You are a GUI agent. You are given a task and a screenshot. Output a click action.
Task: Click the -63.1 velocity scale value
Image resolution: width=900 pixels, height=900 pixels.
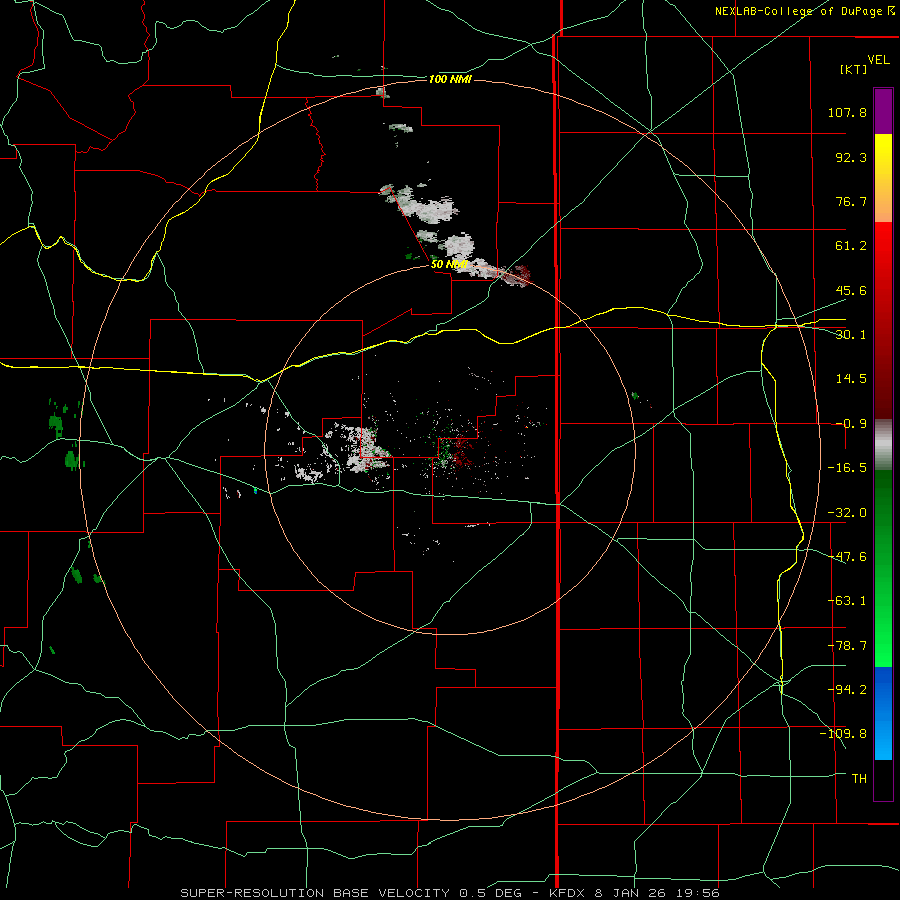847,601
